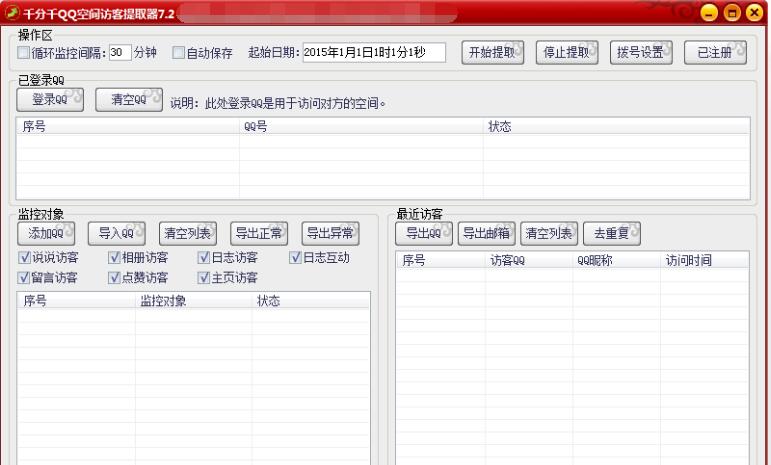Click the 导入QQ button
The image size is (771, 465).
117,233
